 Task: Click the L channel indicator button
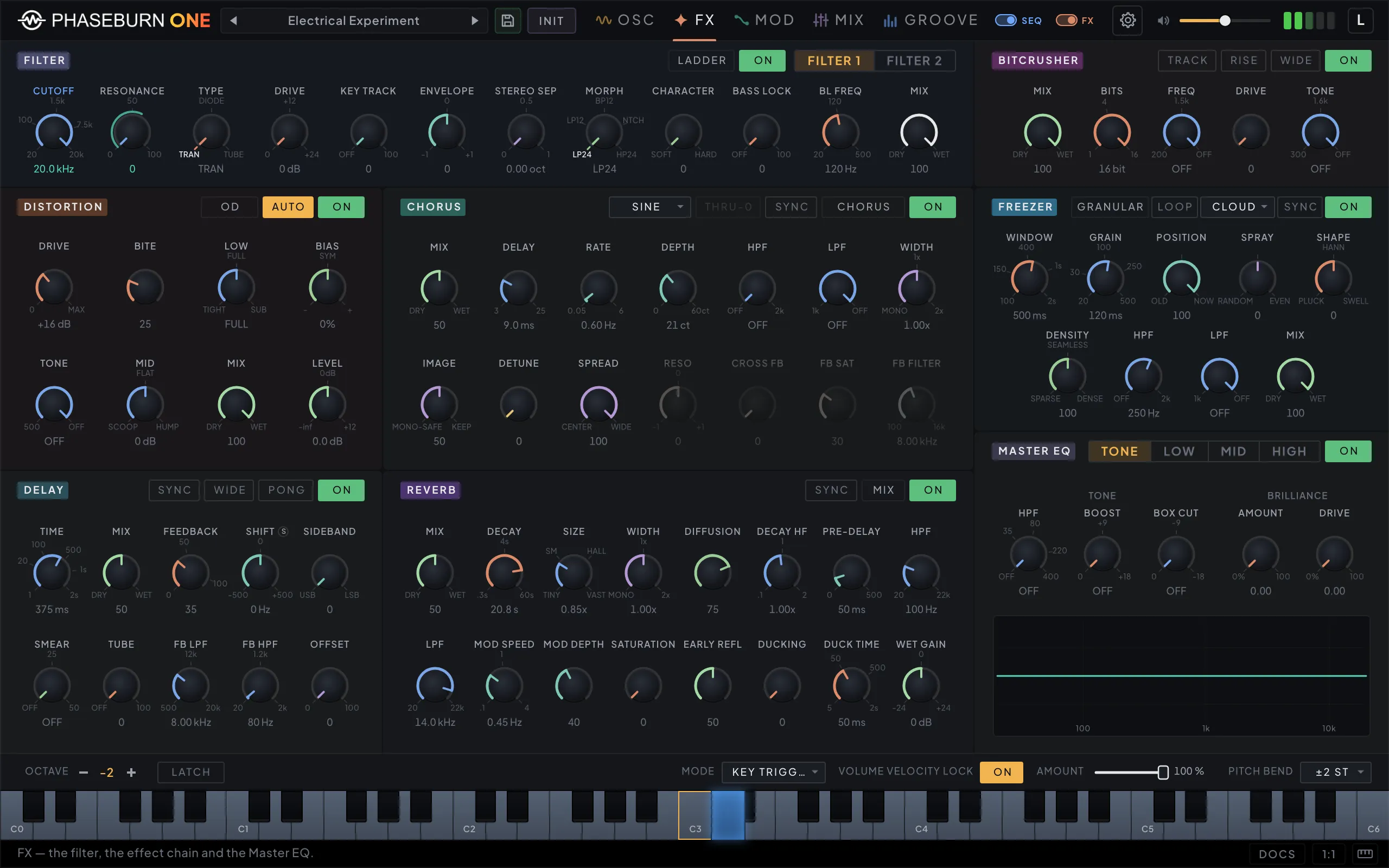point(1360,21)
